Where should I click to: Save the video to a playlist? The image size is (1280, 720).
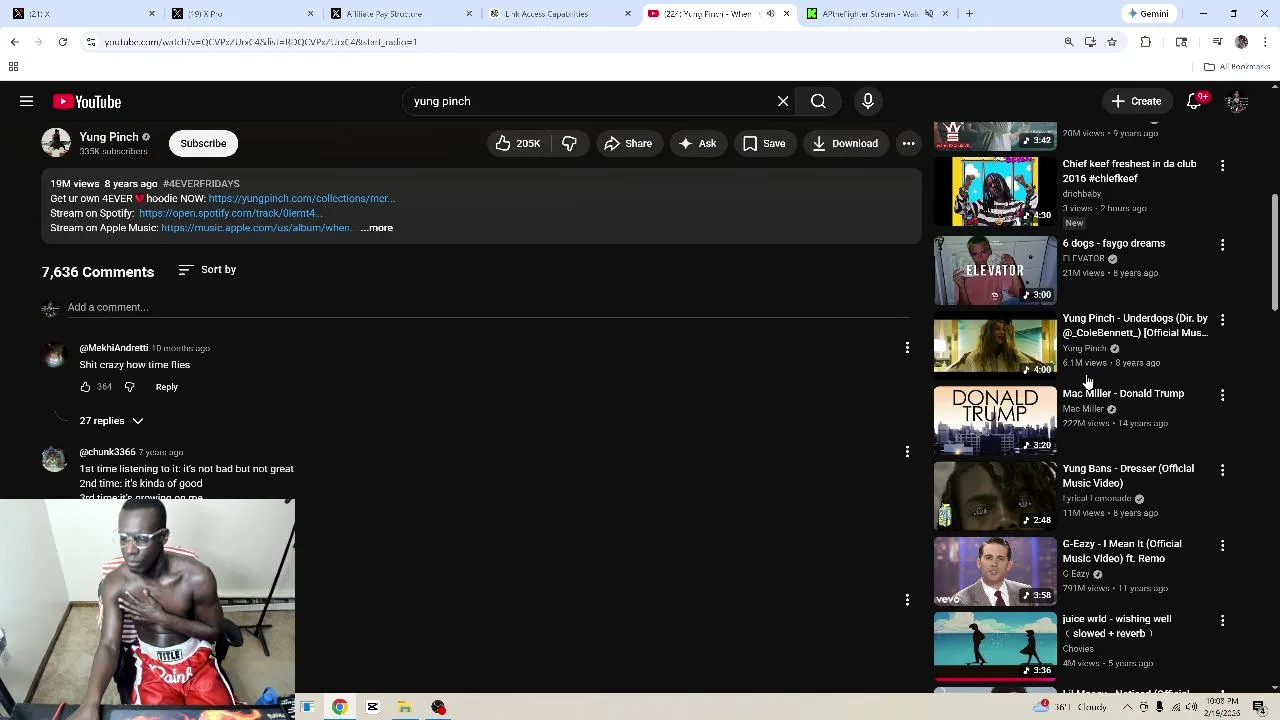click(764, 143)
